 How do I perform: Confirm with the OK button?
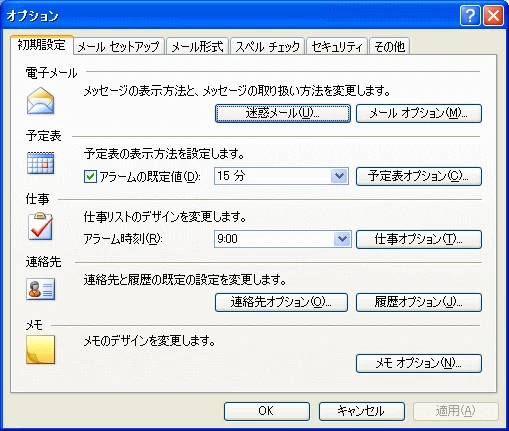point(267,411)
